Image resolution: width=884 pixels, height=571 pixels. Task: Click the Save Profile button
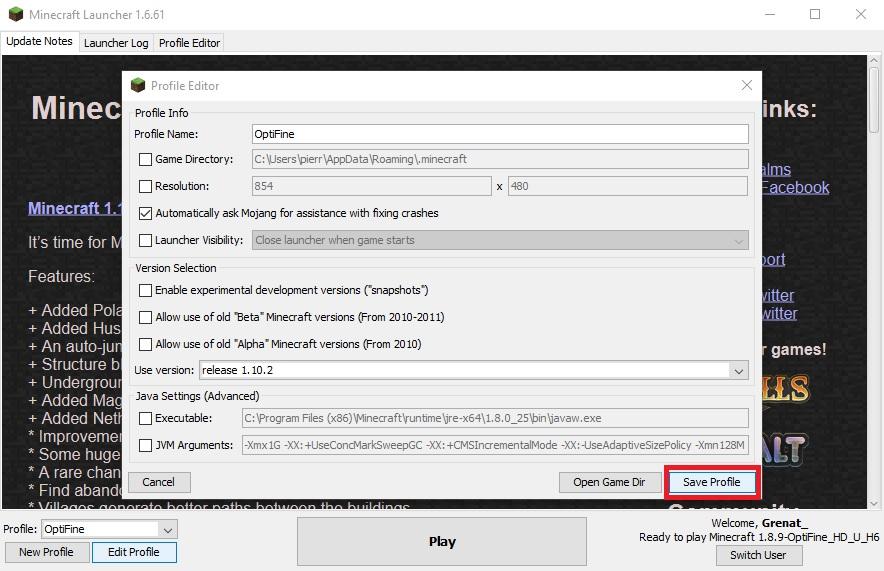click(x=711, y=482)
